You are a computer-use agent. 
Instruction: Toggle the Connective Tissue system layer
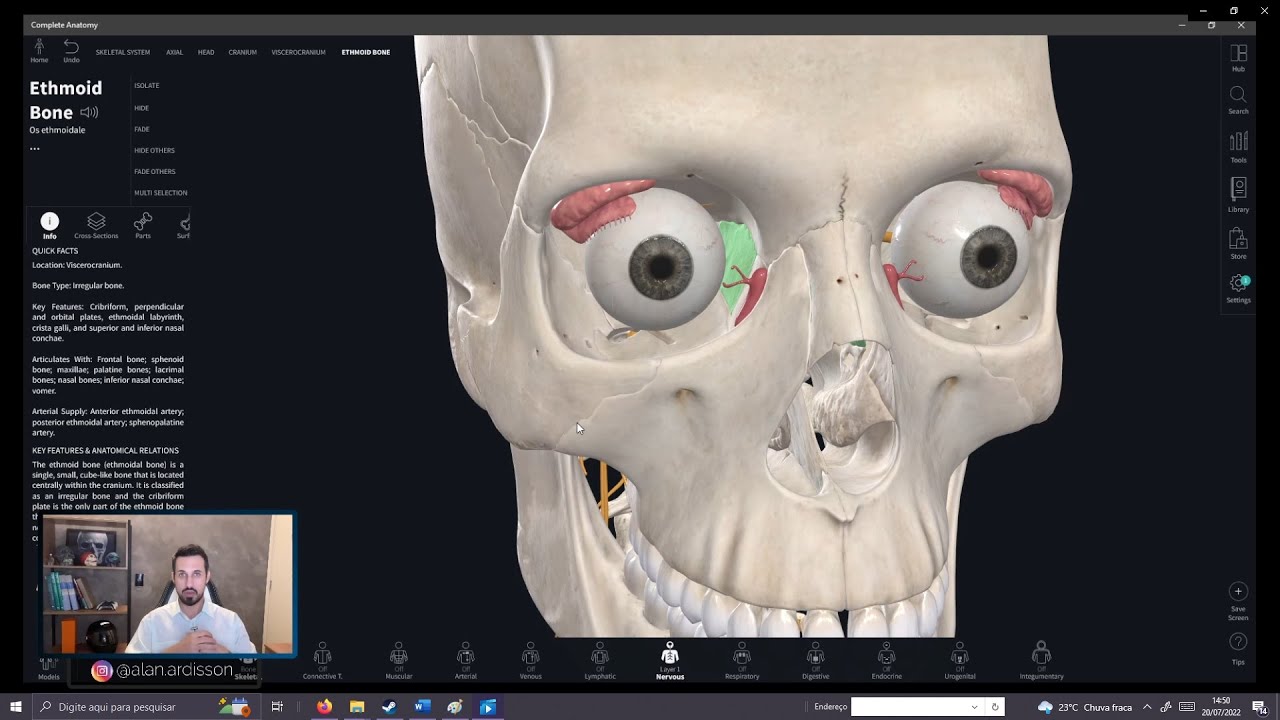tap(322, 661)
